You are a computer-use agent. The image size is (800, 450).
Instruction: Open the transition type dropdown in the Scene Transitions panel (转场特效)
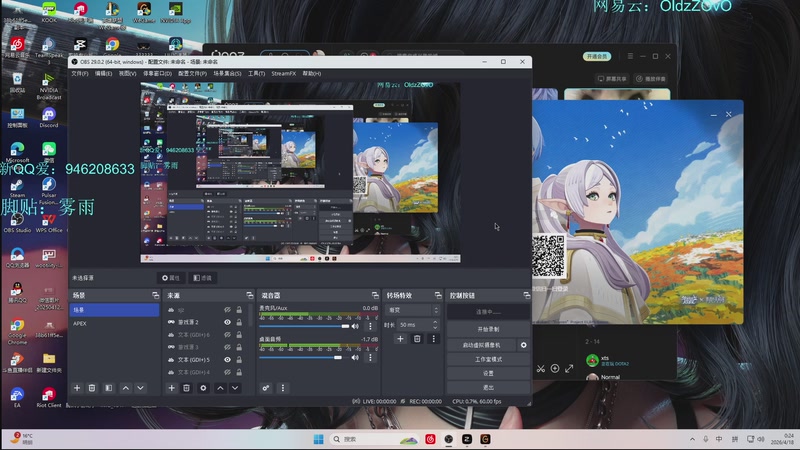pos(412,310)
